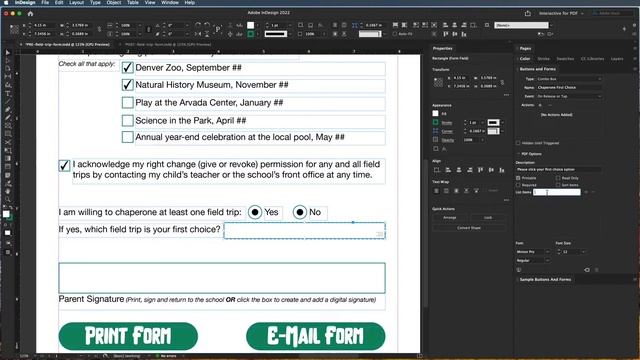
Task: Open the Layout menu
Action: coord(76,2)
